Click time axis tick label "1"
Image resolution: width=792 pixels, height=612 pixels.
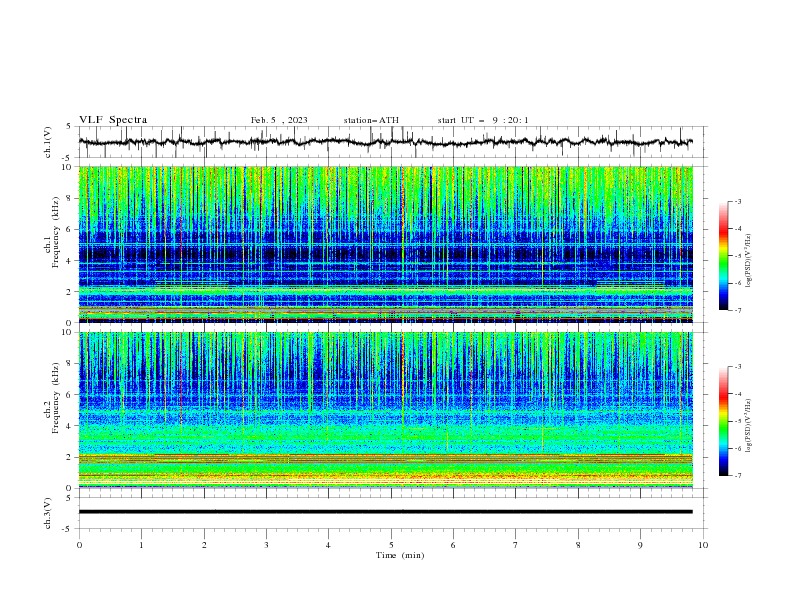click(141, 545)
